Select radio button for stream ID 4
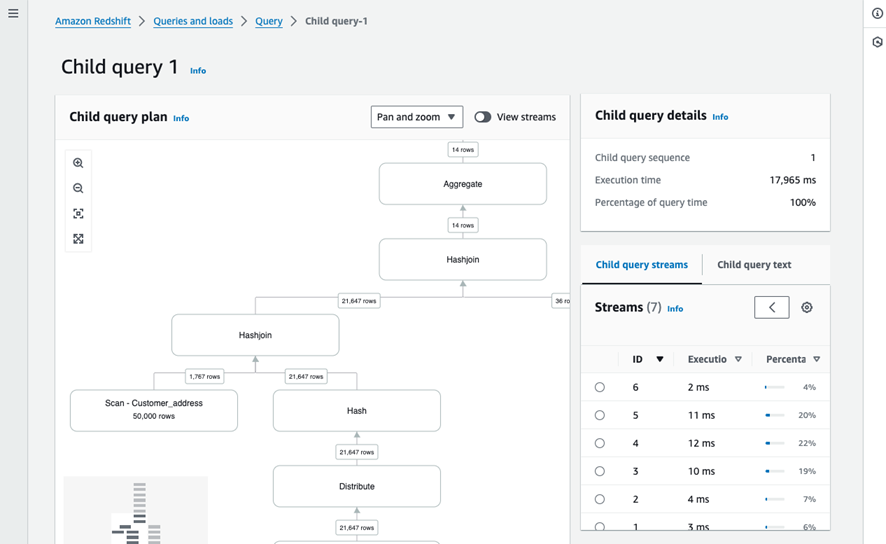Screen dimensions: 886x544 (600, 443)
